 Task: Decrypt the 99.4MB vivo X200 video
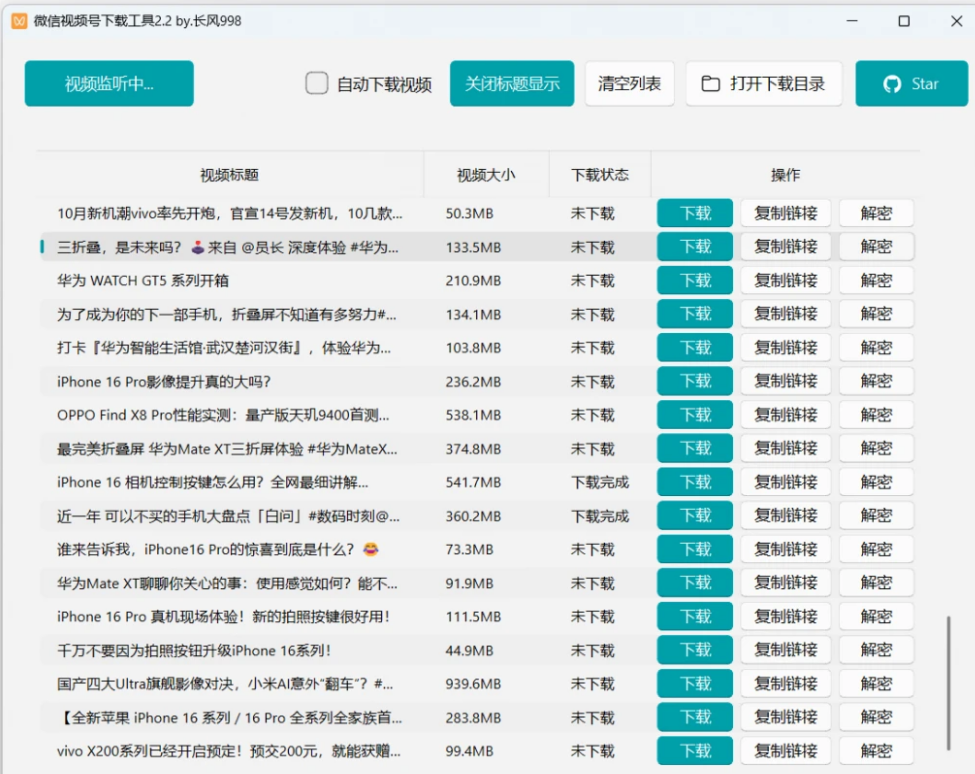click(876, 751)
